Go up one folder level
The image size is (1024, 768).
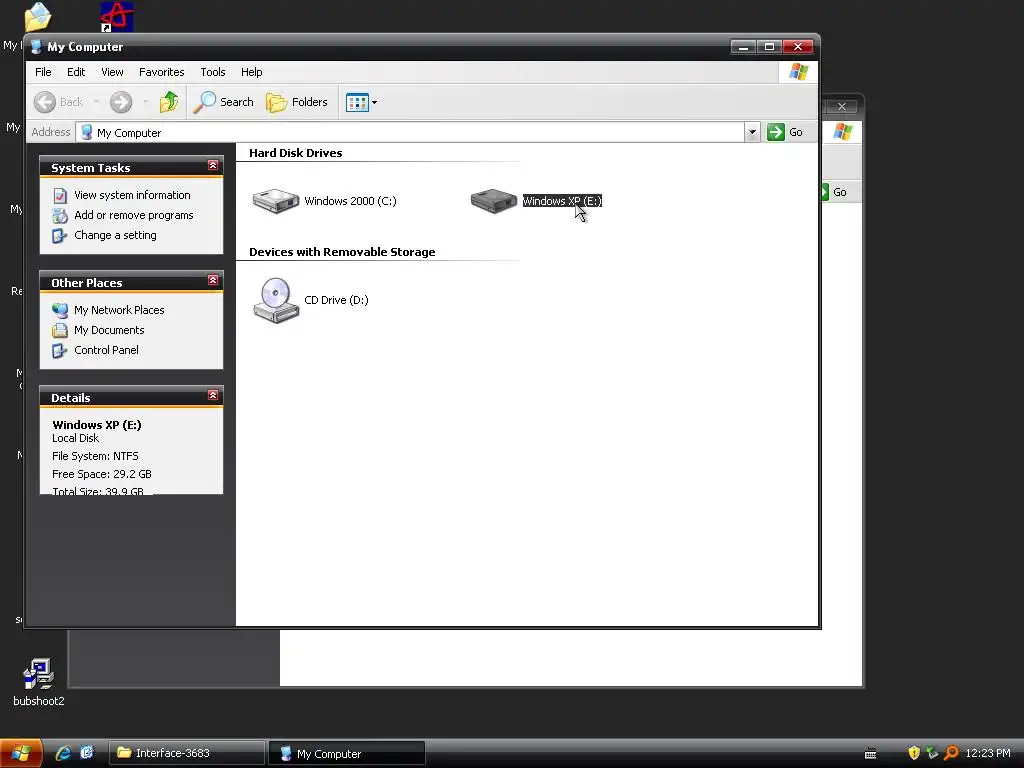168,102
